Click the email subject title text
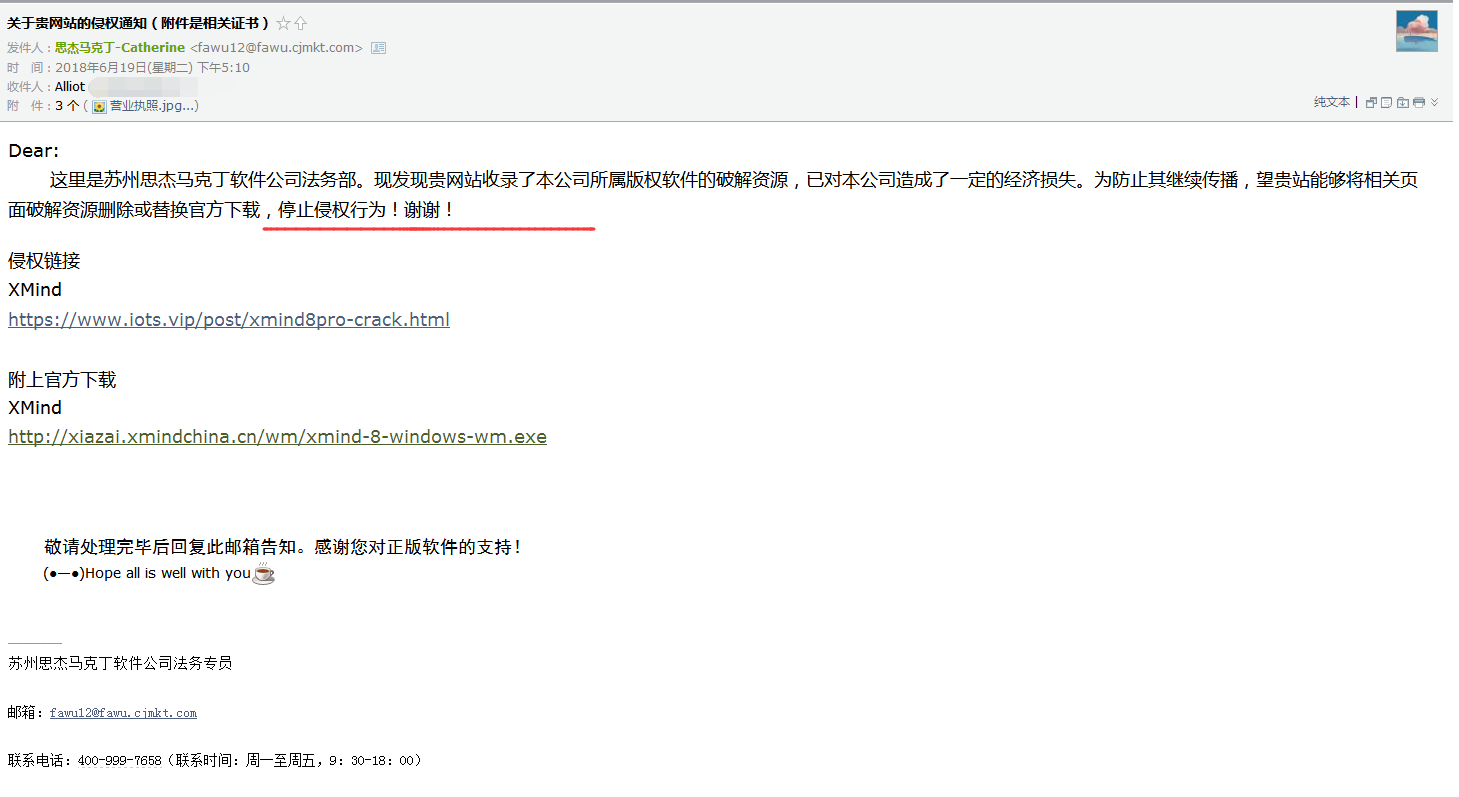The image size is (1459, 797). click(x=138, y=23)
